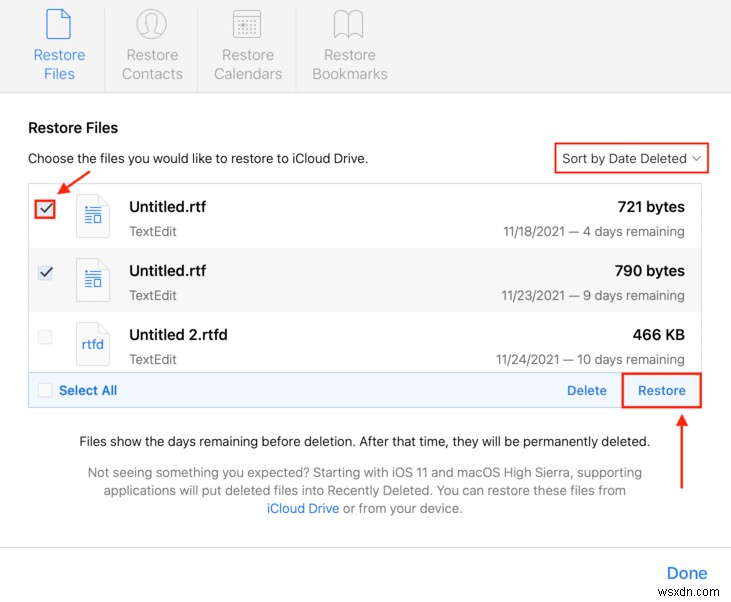Uncheck the 721 bytes Untitled.rtf checkbox

(45, 208)
